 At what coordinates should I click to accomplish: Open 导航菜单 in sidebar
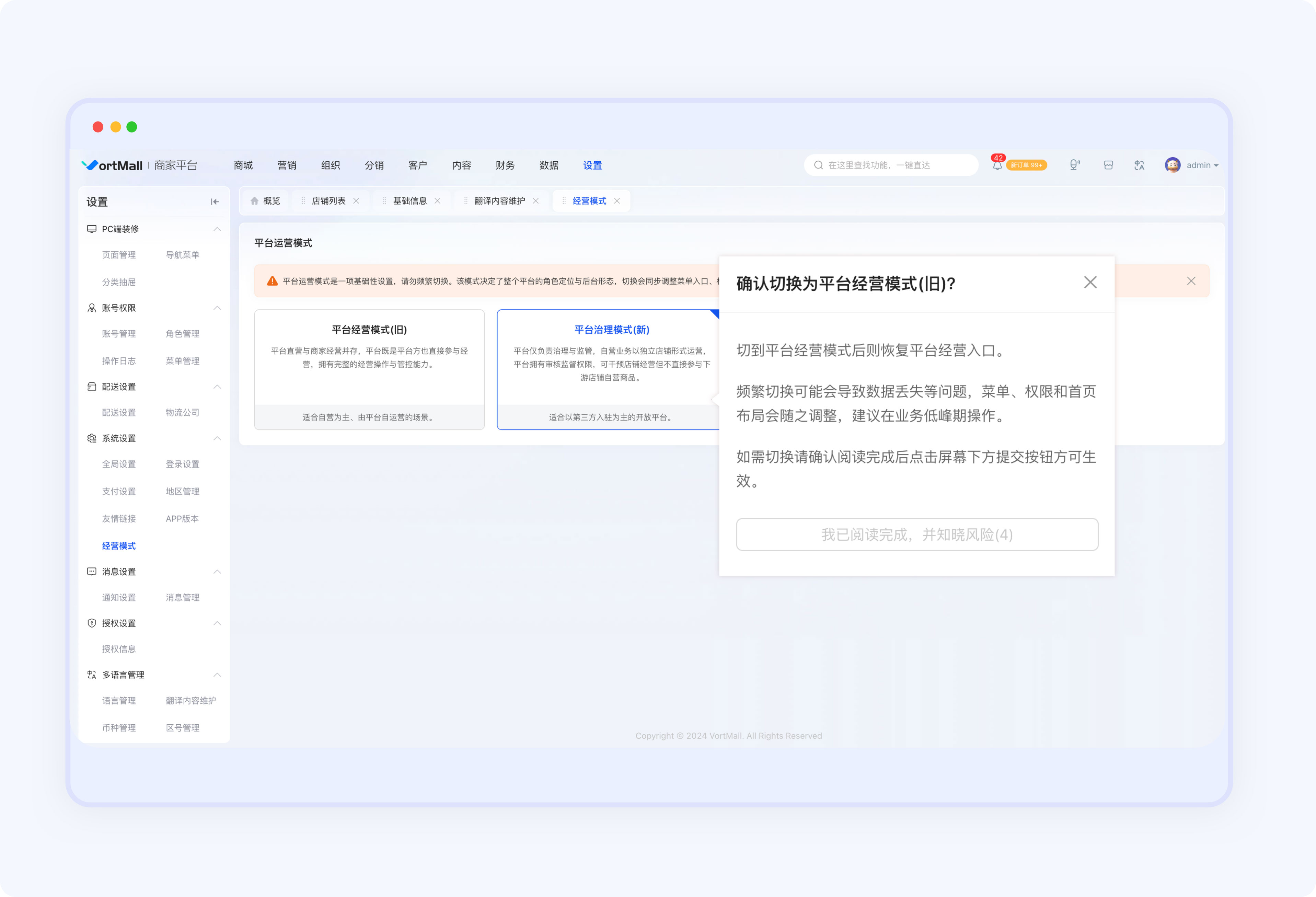[x=182, y=255]
